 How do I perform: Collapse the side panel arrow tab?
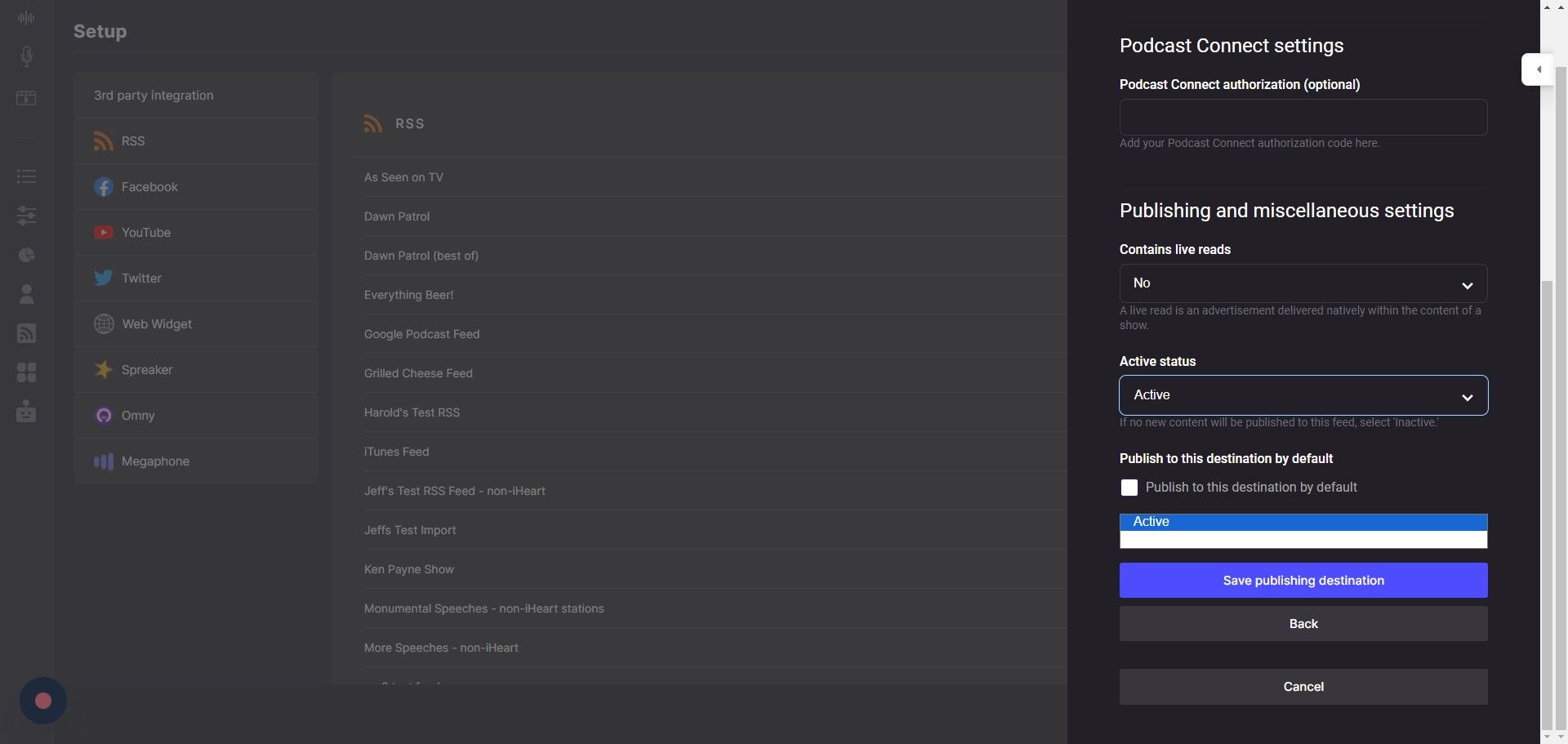(x=1538, y=69)
